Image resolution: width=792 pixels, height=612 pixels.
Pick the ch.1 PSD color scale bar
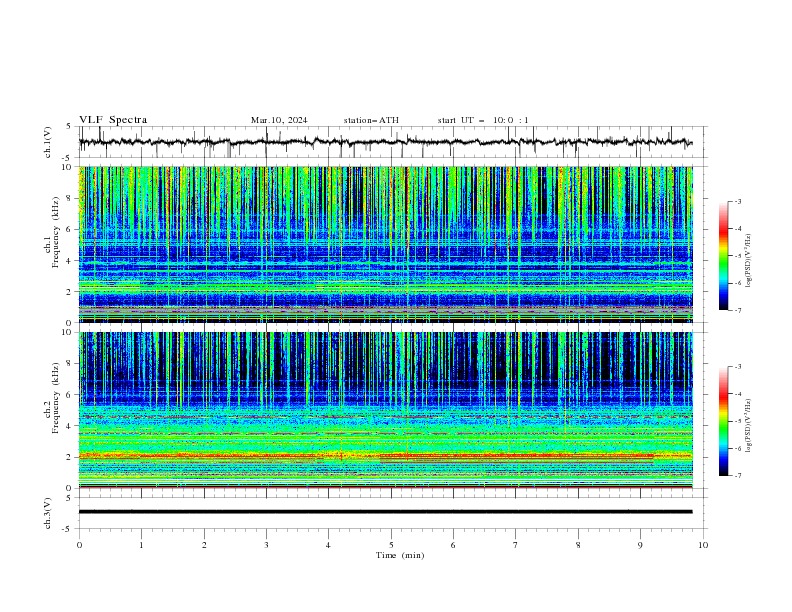point(724,255)
